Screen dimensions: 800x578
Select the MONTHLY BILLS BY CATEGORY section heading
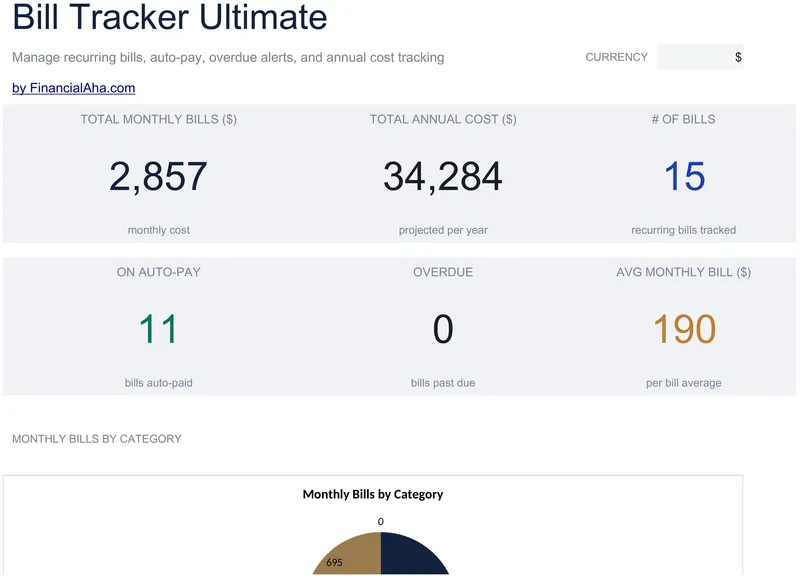[97, 439]
